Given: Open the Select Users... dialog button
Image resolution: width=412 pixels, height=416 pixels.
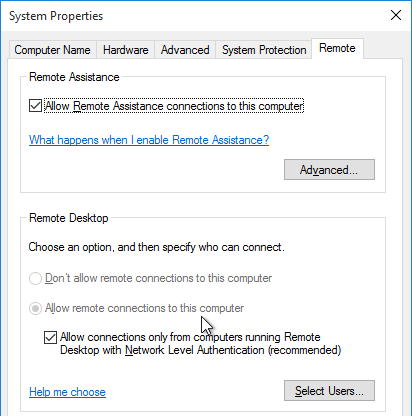Looking at the screenshot, I should click(x=329, y=391).
